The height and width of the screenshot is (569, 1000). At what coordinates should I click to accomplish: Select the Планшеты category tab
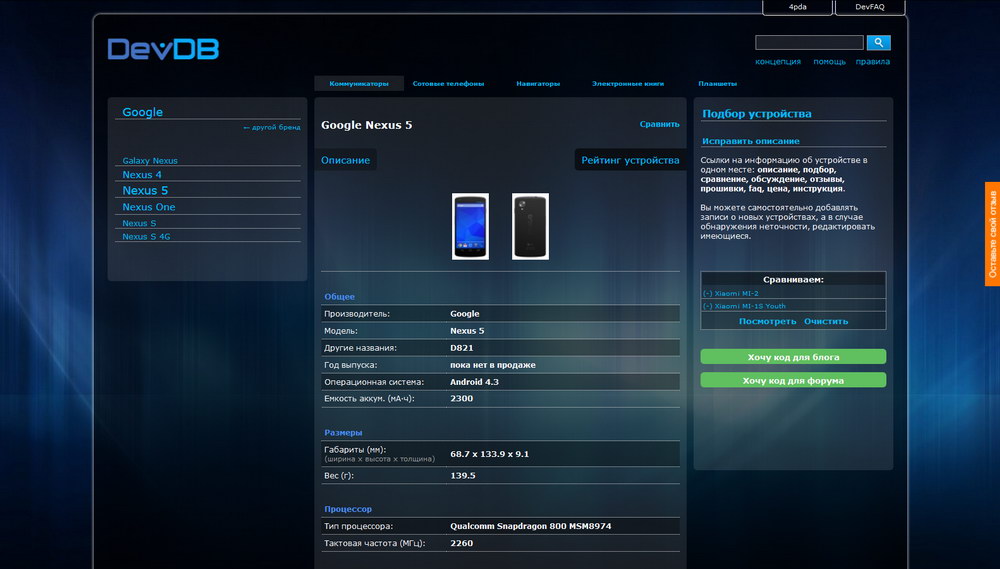click(x=717, y=84)
